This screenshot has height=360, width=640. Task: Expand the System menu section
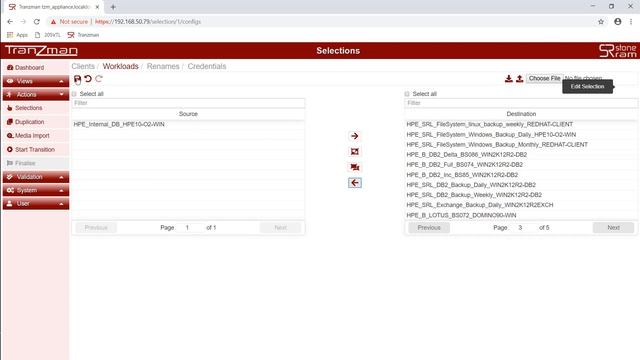[x=36, y=190]
